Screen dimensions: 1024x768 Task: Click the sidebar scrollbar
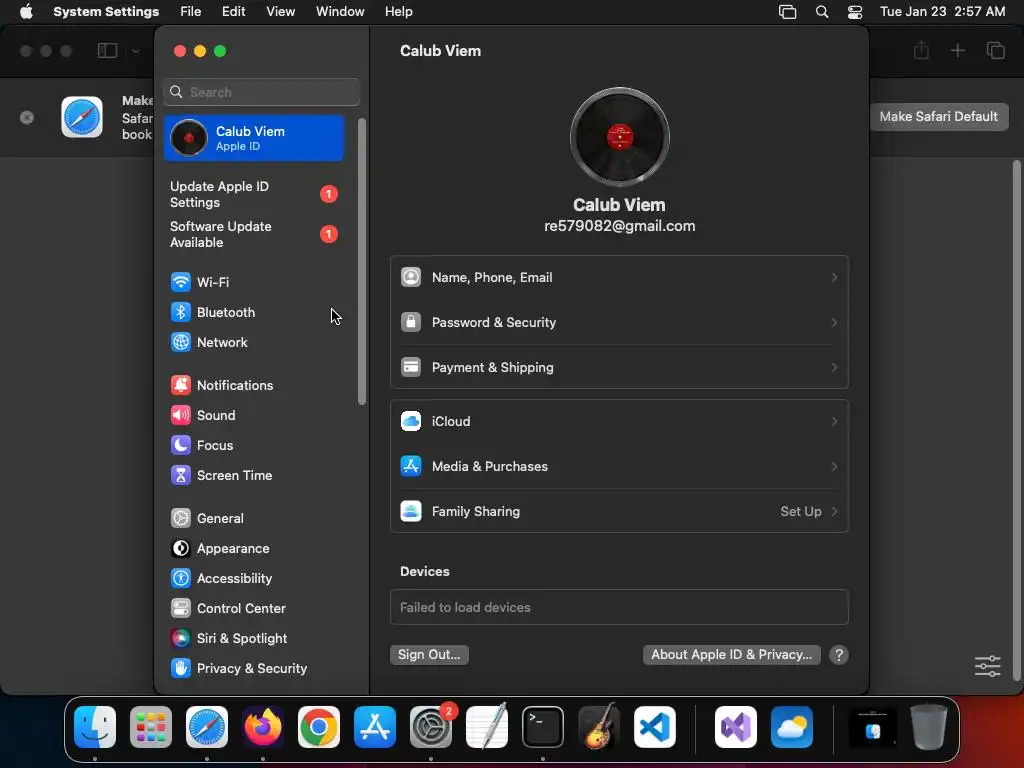(362, 261)
